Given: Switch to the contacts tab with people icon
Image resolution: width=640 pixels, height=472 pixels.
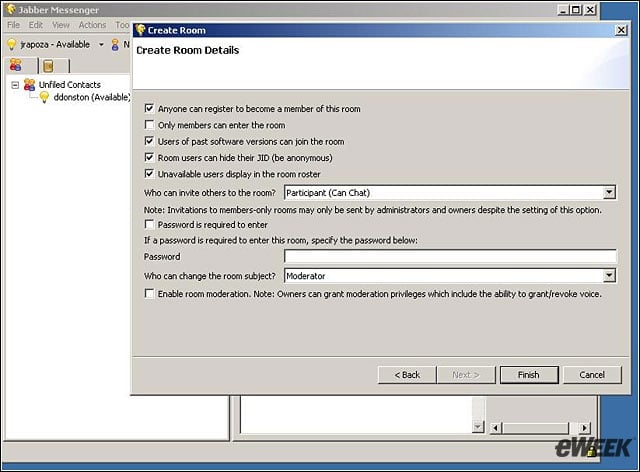Looking at the screenshot, I should [x=16, y=65].
